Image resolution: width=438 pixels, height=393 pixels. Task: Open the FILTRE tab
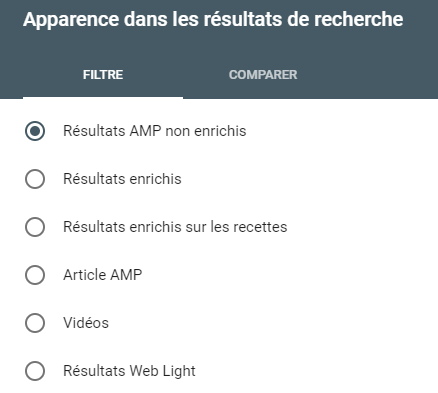point(103,75)
